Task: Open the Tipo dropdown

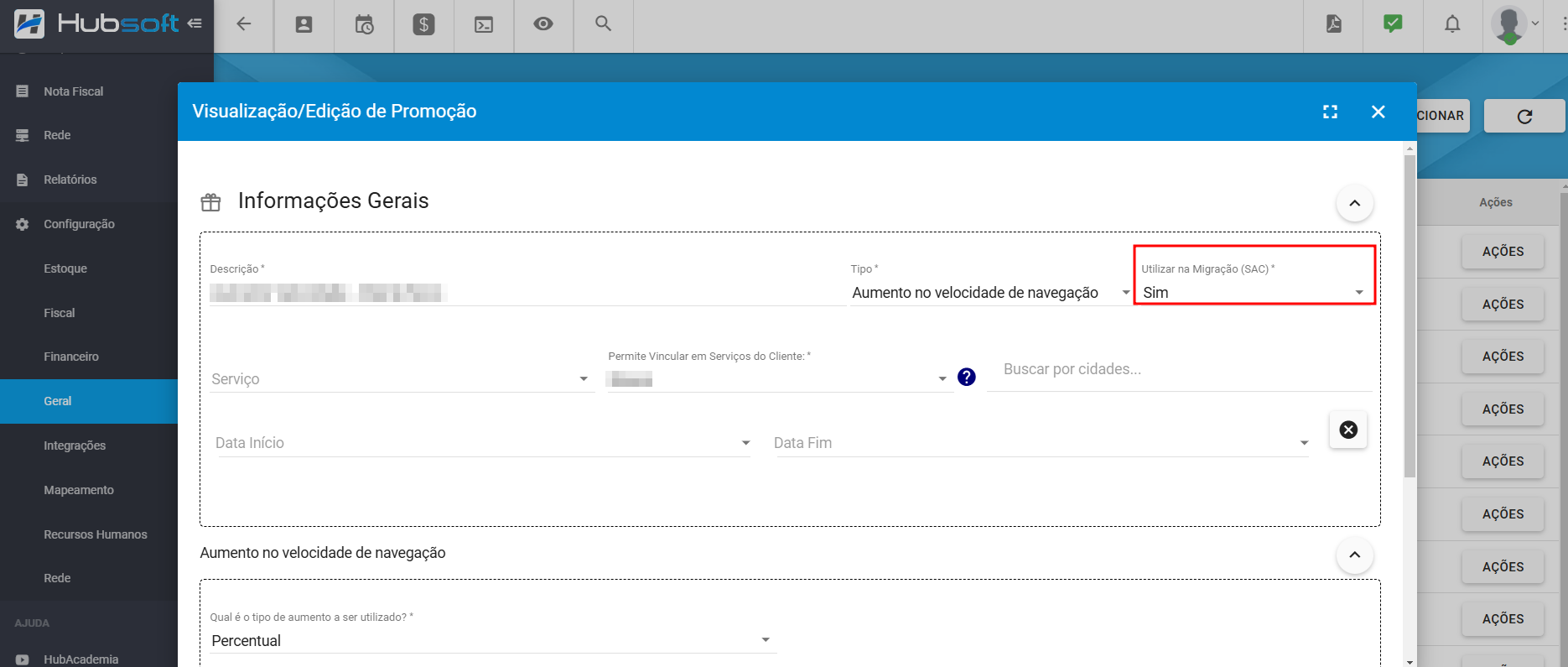Action: pos(991,293)
